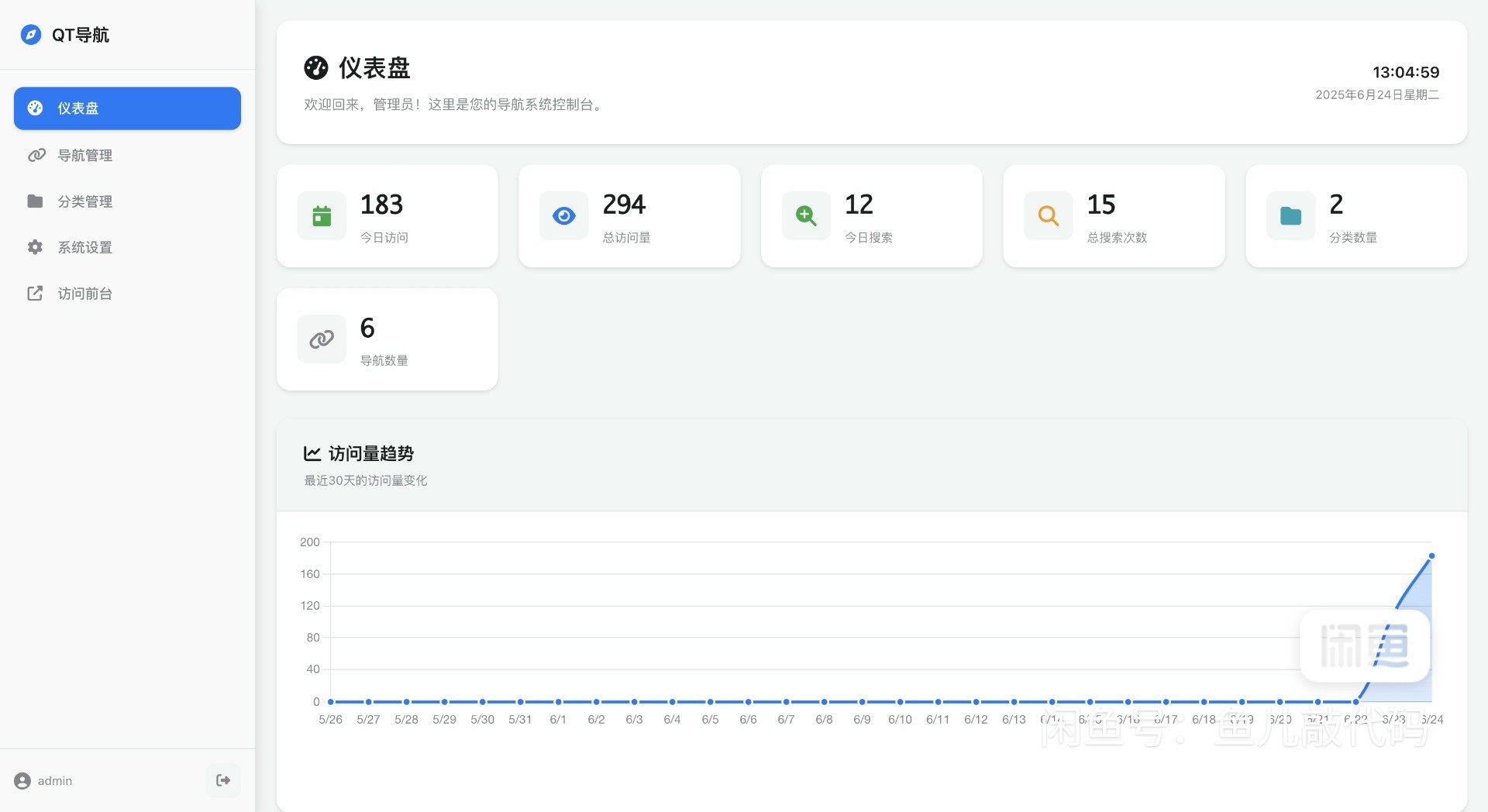The width and height of the screenshot is (1488, 812).
Task: Click the green calendar icon for 今日访问
Action: tap(322, 216)
